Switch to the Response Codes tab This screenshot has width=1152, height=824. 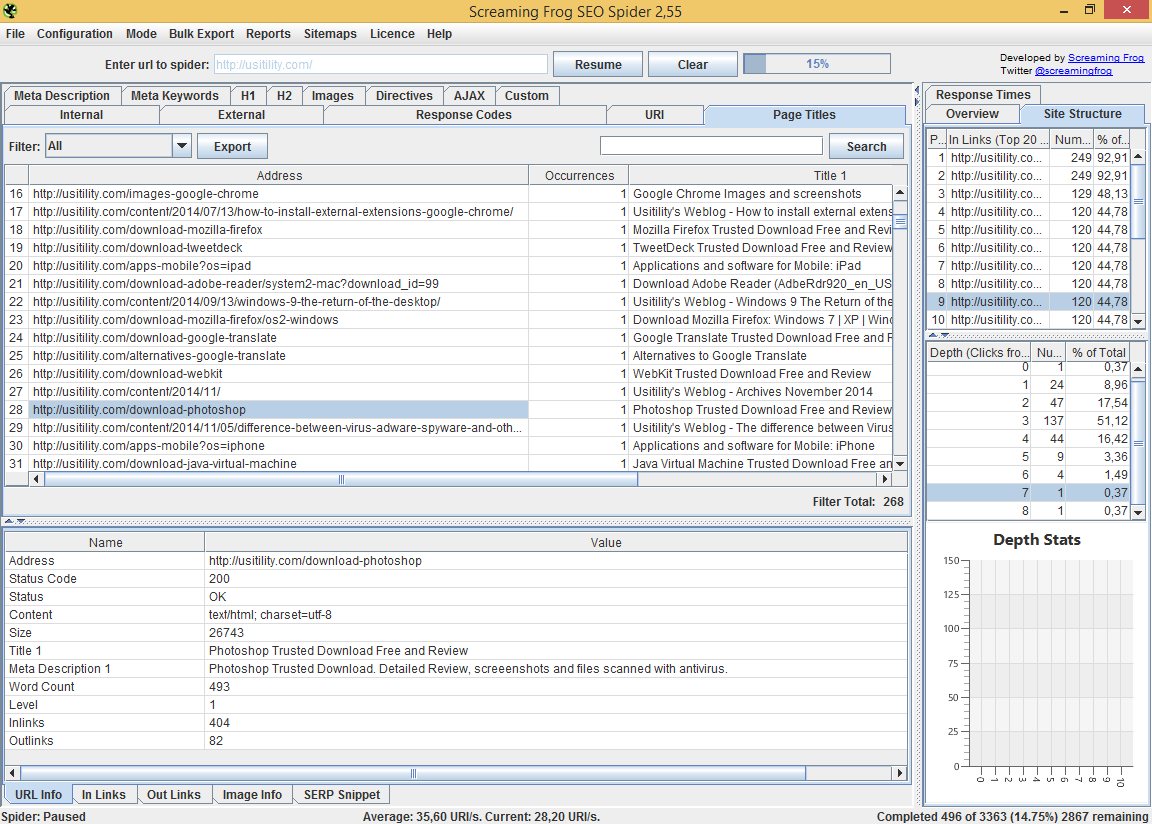coord(464,115)
